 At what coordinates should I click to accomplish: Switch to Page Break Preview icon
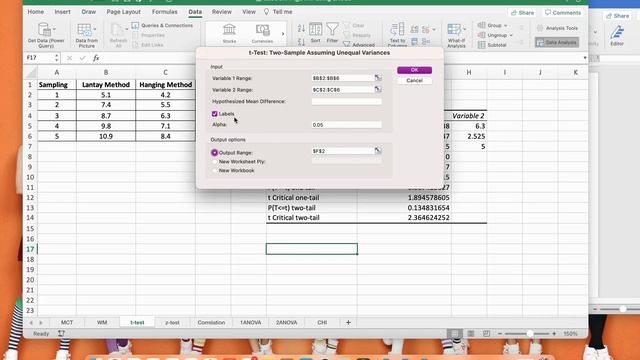coord(486,333)
